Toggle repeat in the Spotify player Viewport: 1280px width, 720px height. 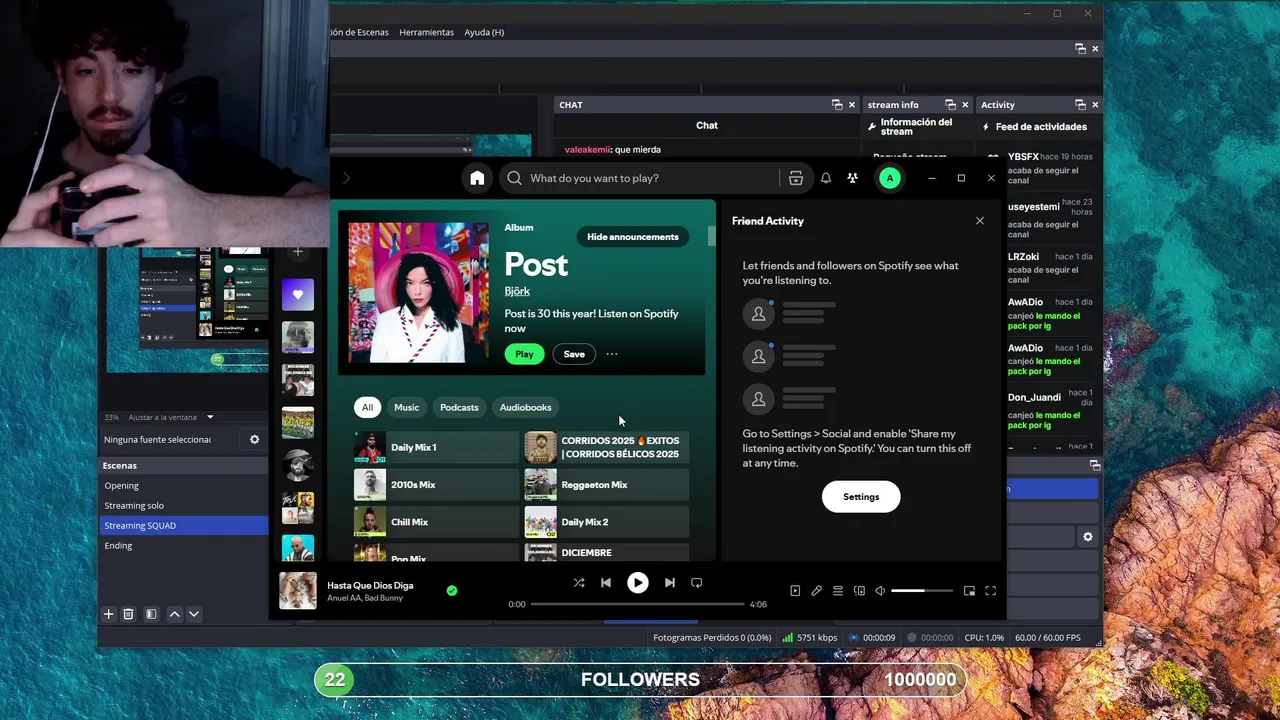pyautogui.click(x=697, y=583)
